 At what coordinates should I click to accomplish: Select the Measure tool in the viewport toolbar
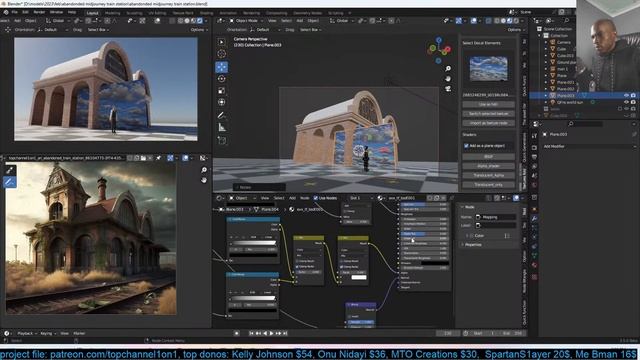pyautogui.click(x=222, y=127)
